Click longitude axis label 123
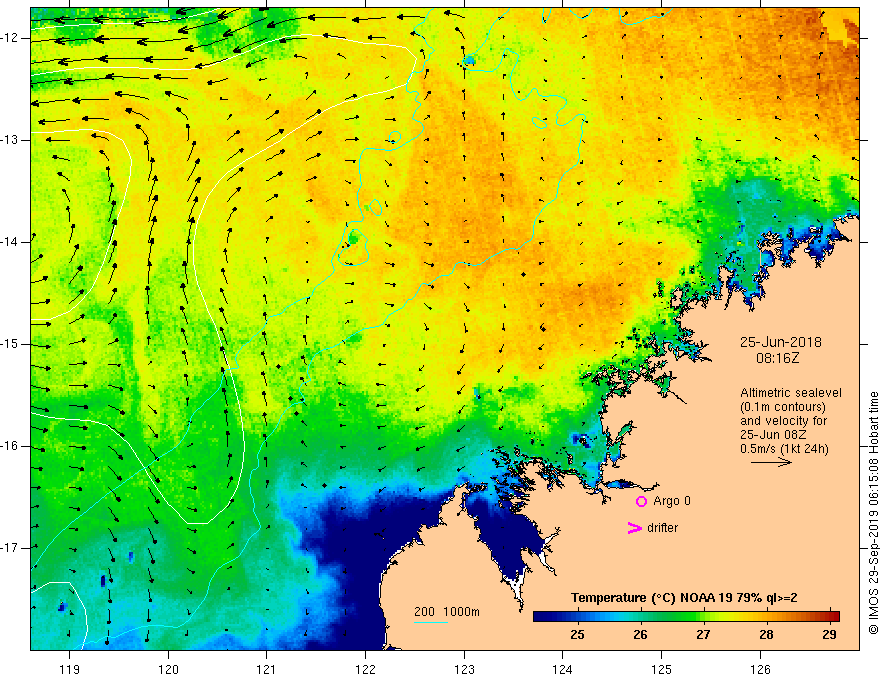The height and width of the screenshot is (680, 880). [464, 669]
